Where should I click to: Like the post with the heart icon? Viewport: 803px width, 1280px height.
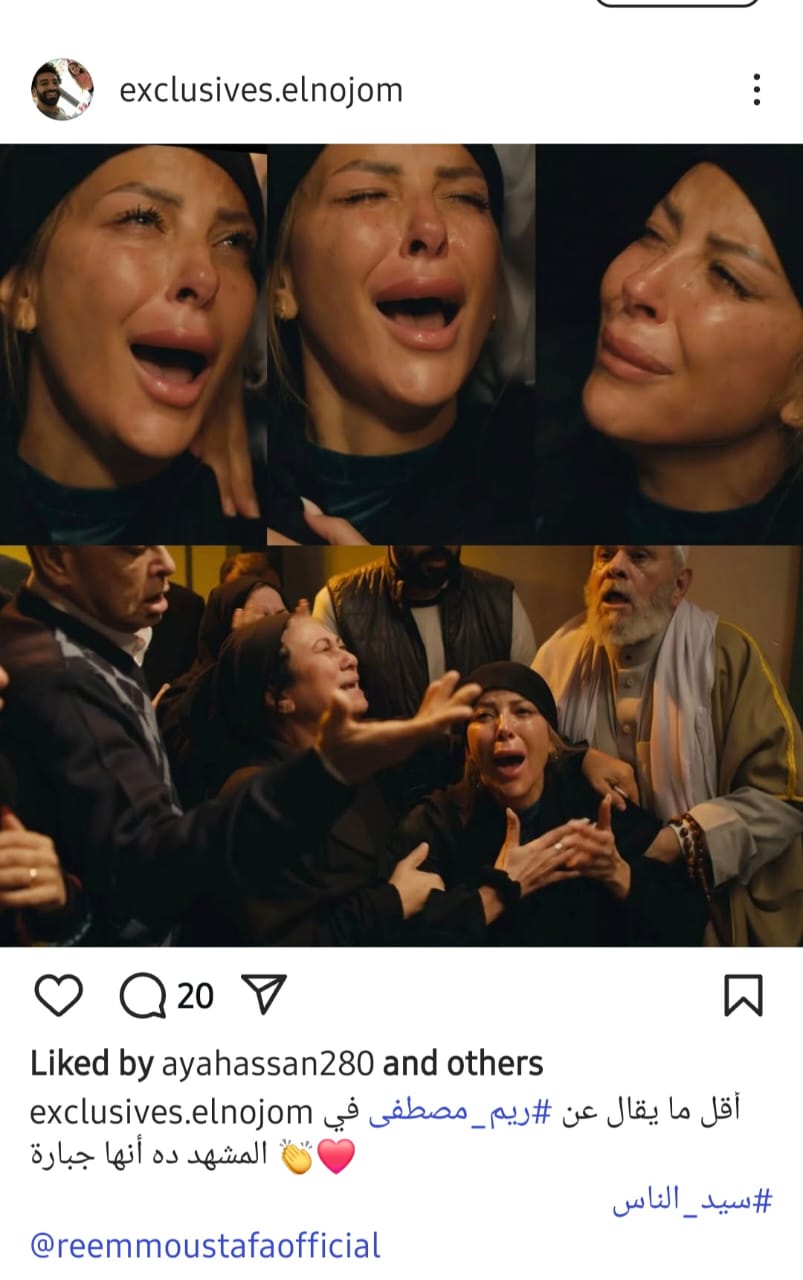58,996
